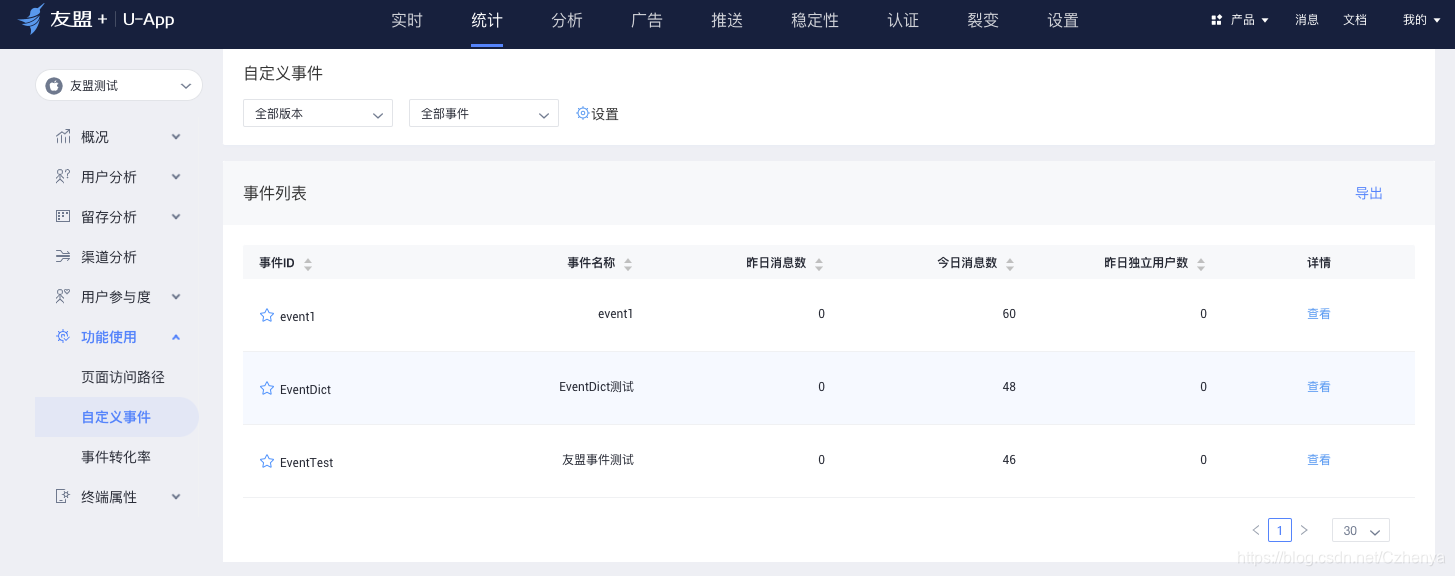Go to next page arrow
The height and width of the screenshot is (576, 1455).
(1304, 530)
